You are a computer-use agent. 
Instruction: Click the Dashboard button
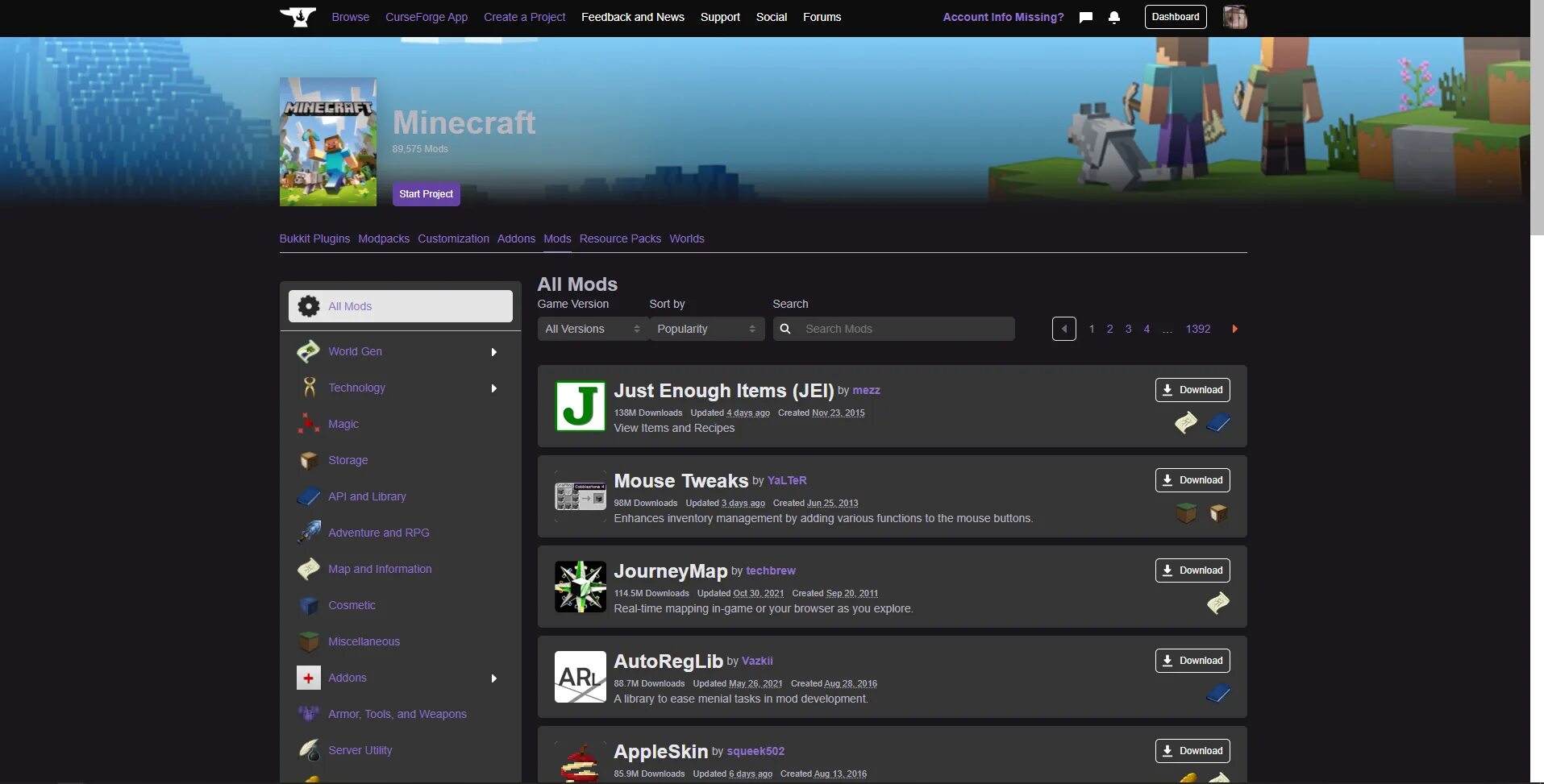1176,17
